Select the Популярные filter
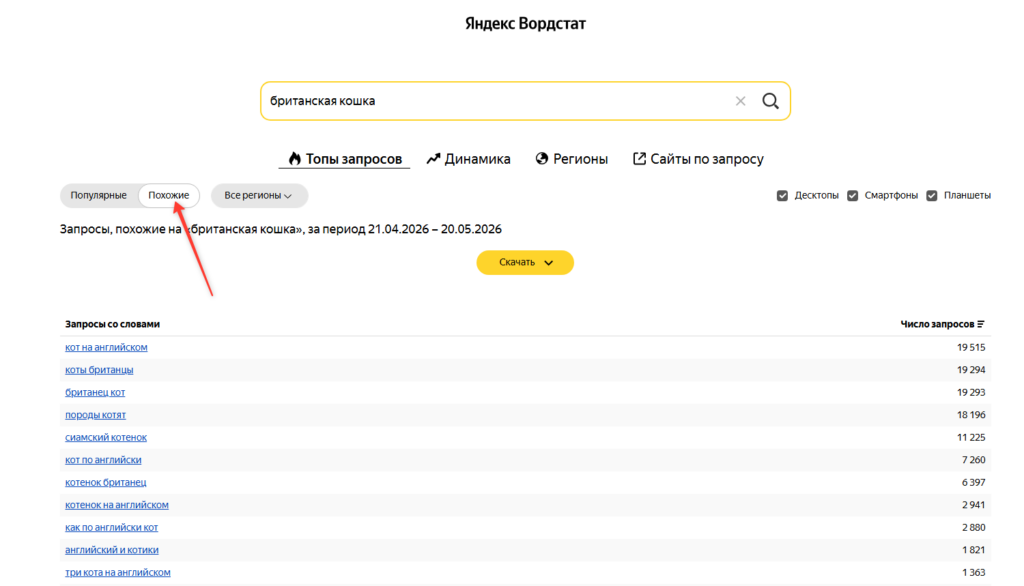Screen dimensions: 1024x586 (x=99, y=195)
